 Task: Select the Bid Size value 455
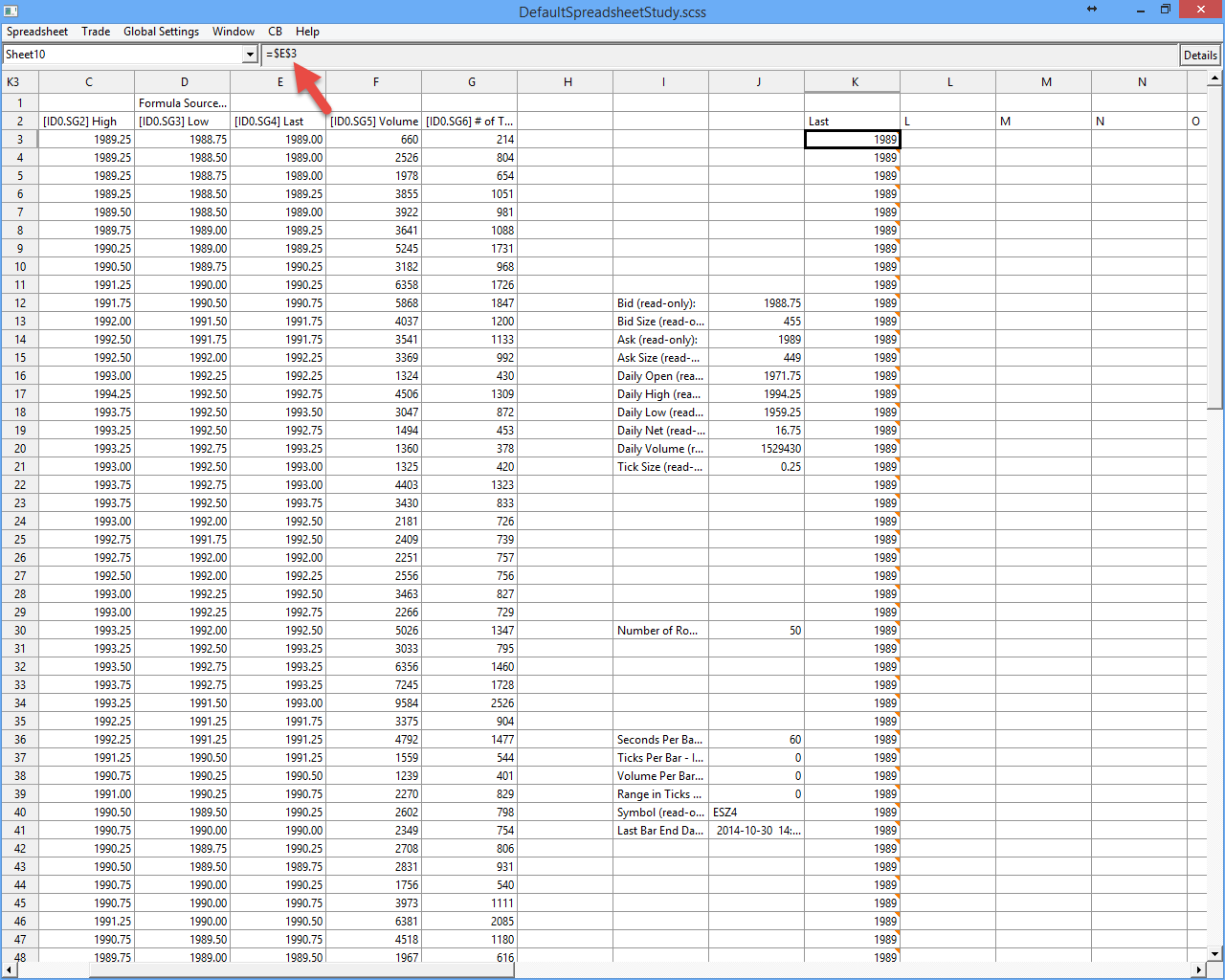(x=757, y=322)
